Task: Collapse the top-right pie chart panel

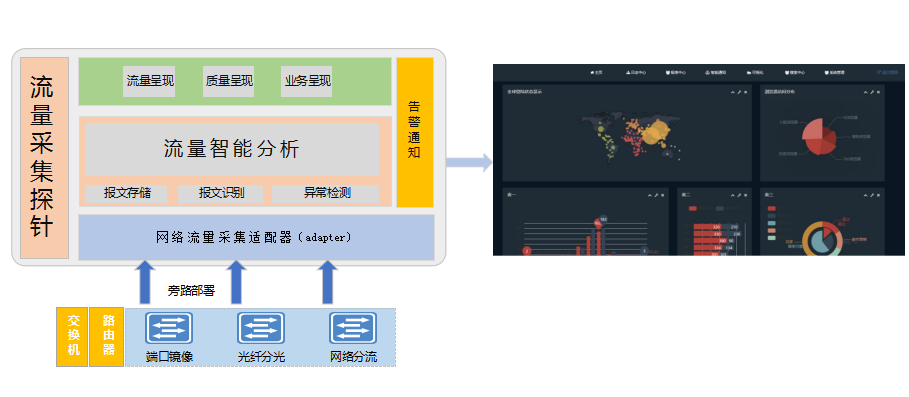Action: point(865,92)
